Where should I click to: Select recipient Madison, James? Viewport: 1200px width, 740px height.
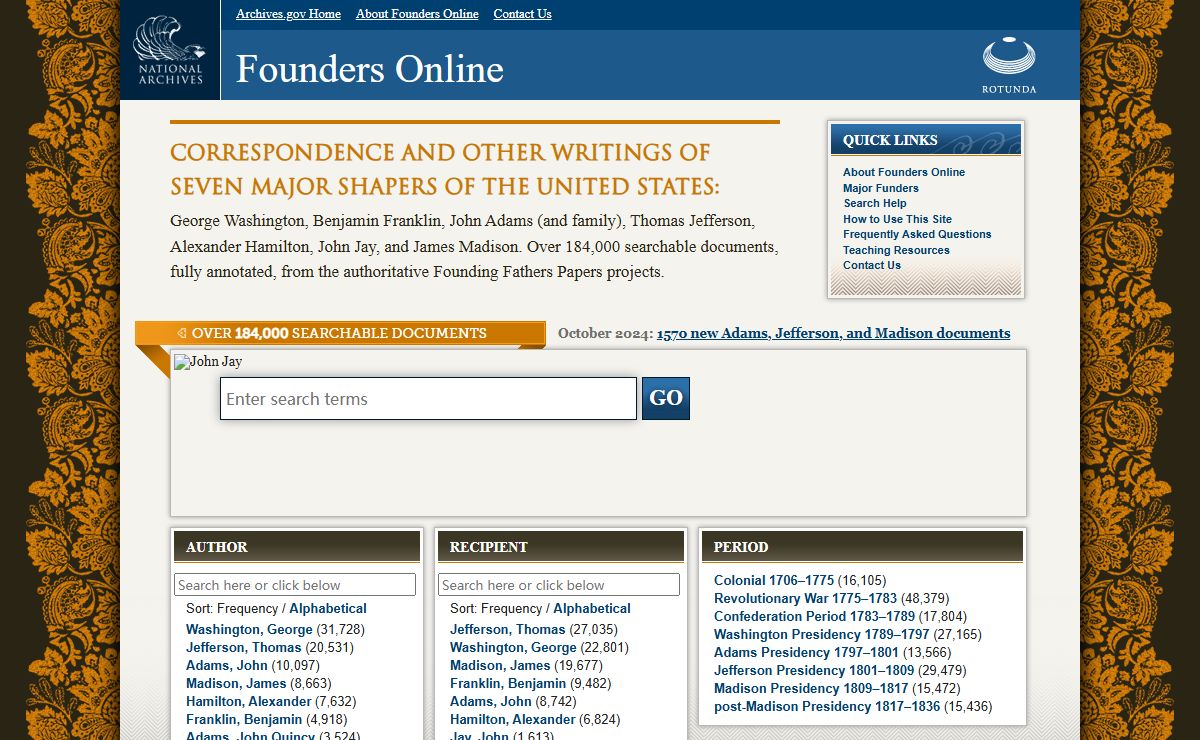tap(500, 665)
